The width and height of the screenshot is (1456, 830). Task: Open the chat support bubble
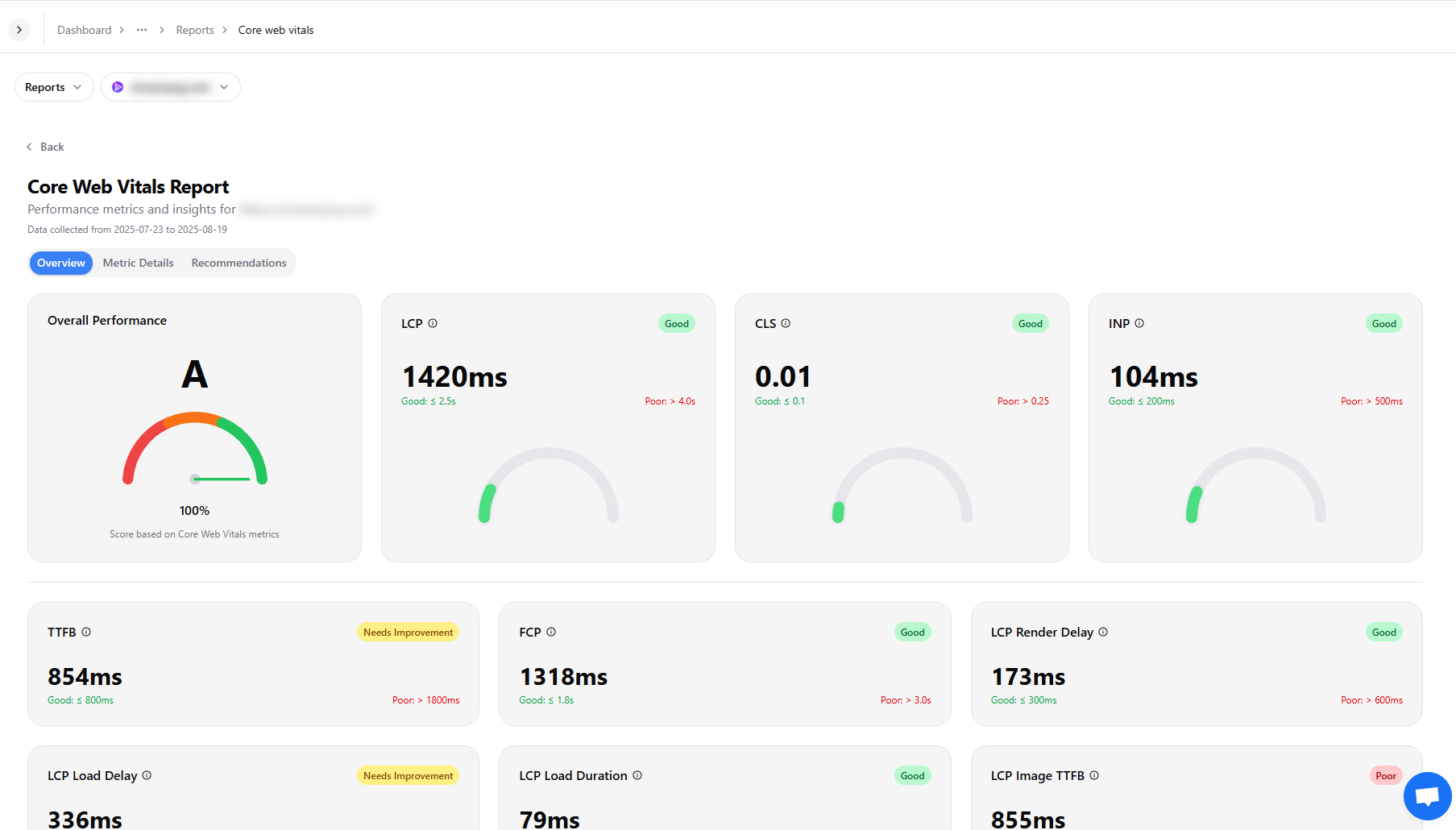point(1427,796)
